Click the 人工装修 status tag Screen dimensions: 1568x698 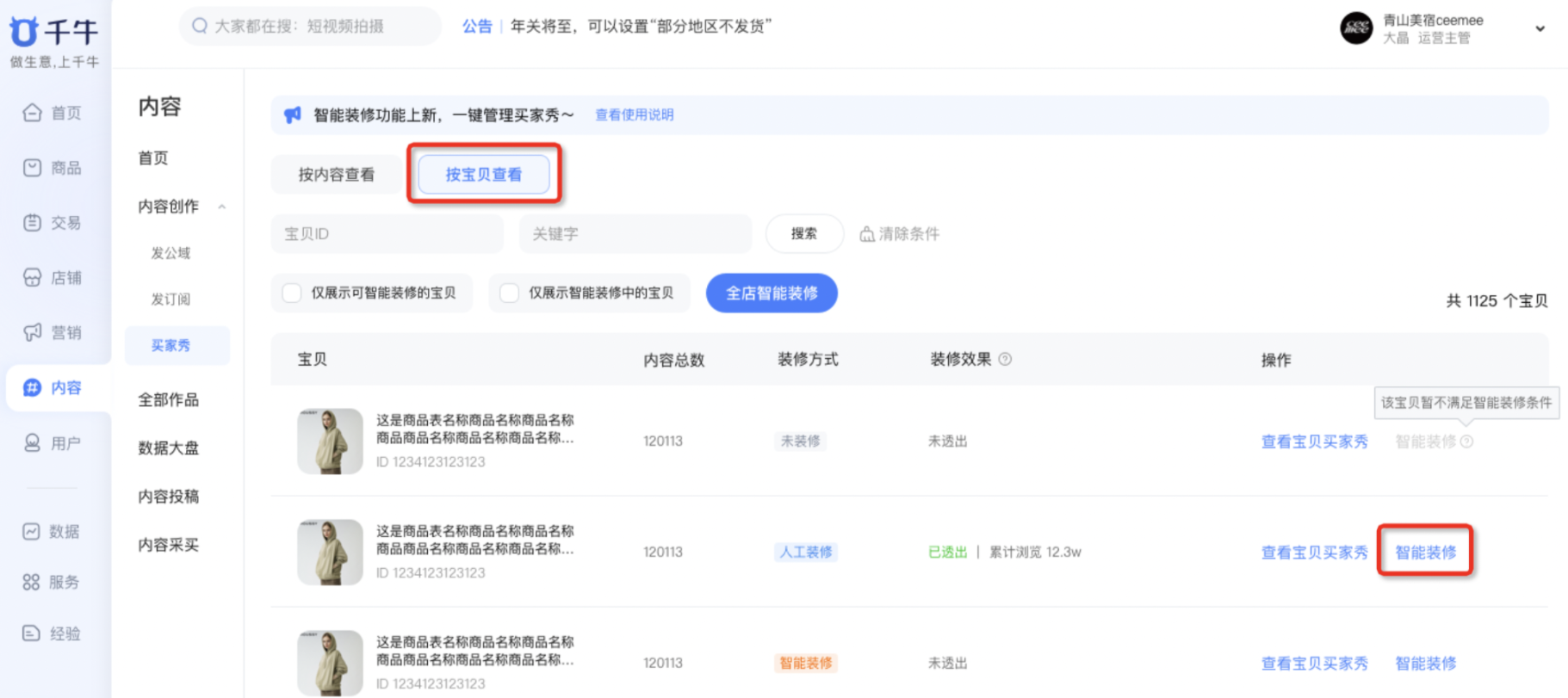pyautogui.click(x=806, y=553)
